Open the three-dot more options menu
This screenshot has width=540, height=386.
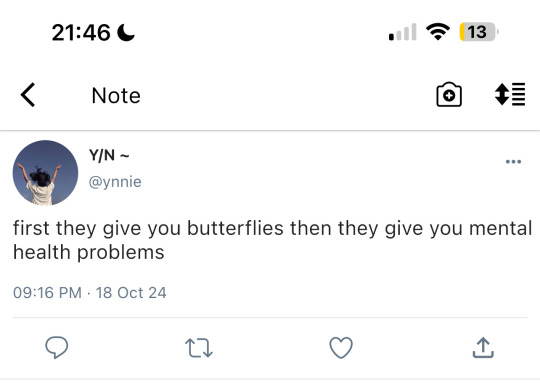pos(513,161)
